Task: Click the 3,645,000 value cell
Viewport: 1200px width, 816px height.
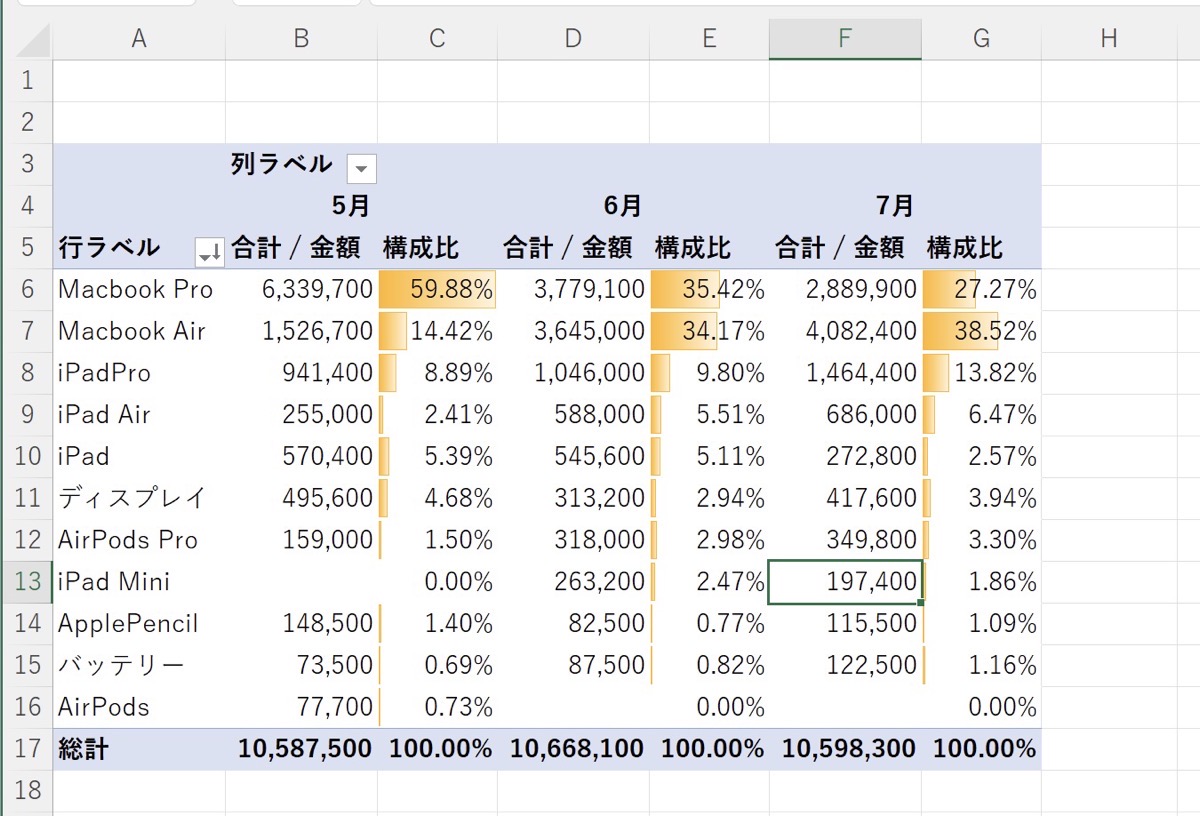Action: click(x=573, y=331)
